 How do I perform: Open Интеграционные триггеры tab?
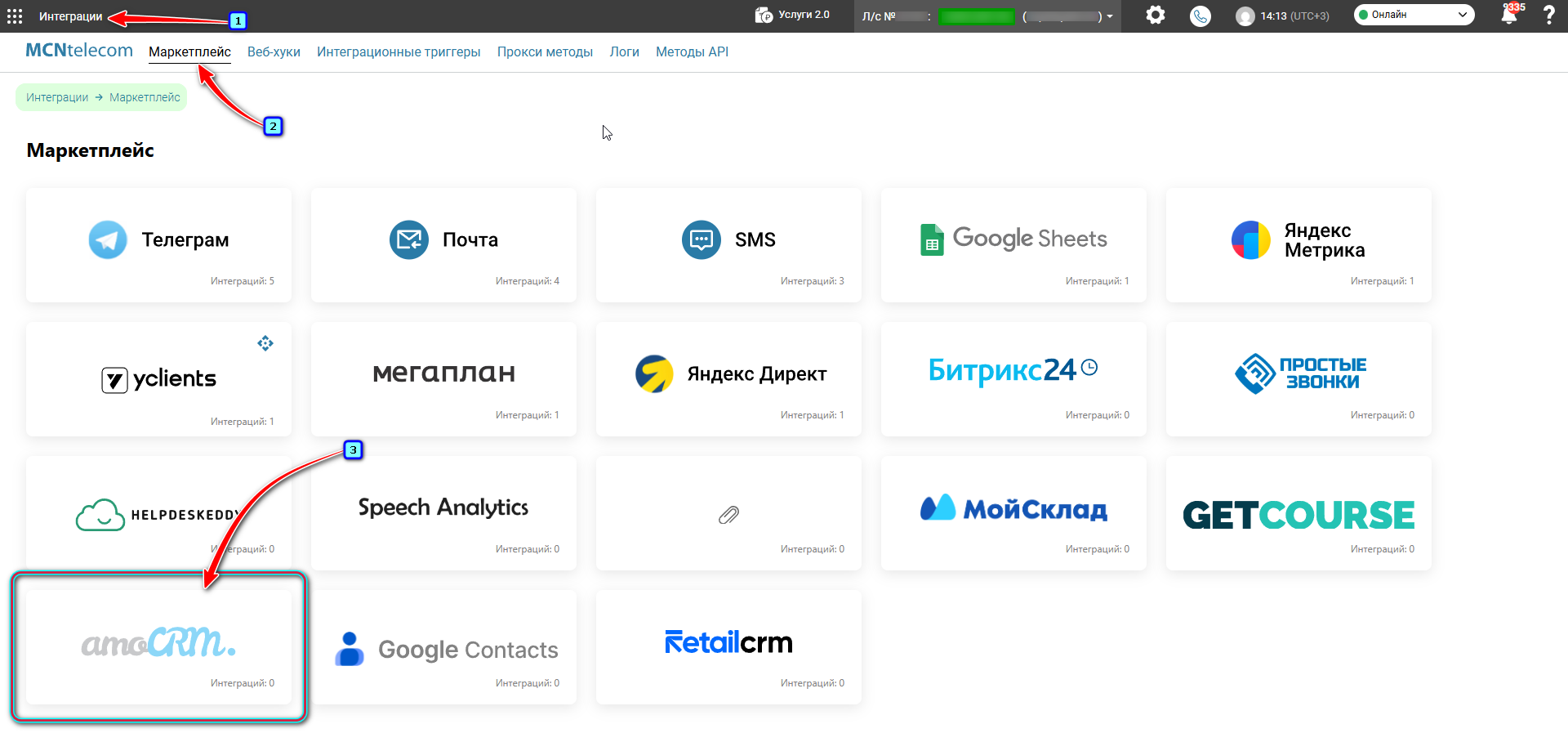pyautogui.click(x=399, y=51)
